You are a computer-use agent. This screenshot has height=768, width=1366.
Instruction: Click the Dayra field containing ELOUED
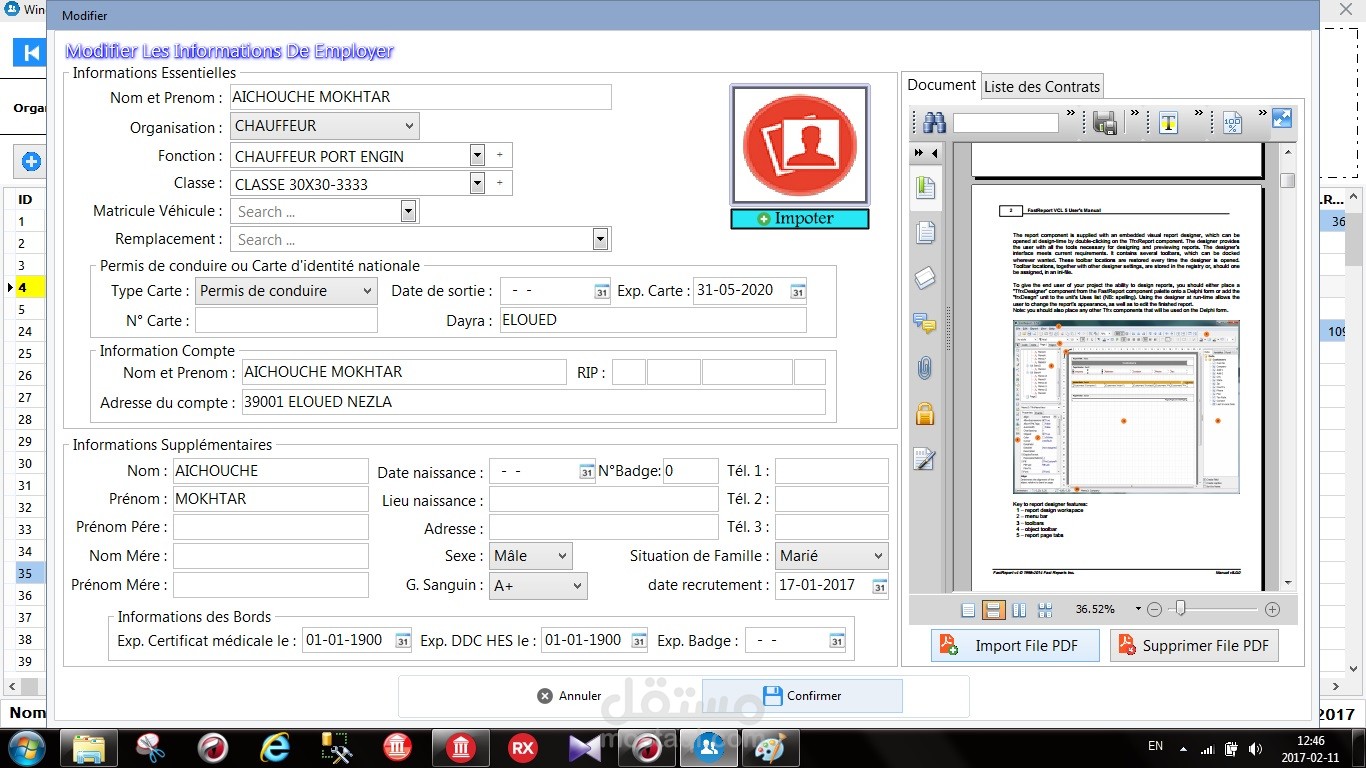point(653,320)
